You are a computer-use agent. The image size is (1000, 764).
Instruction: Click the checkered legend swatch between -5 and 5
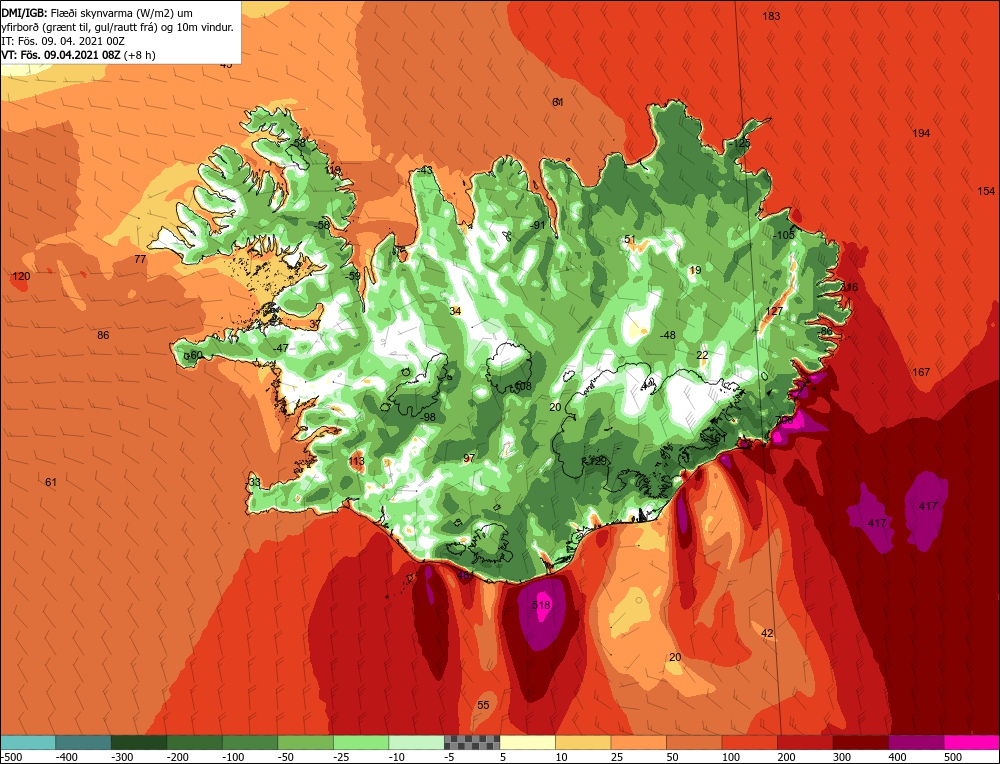click(472, 742)
